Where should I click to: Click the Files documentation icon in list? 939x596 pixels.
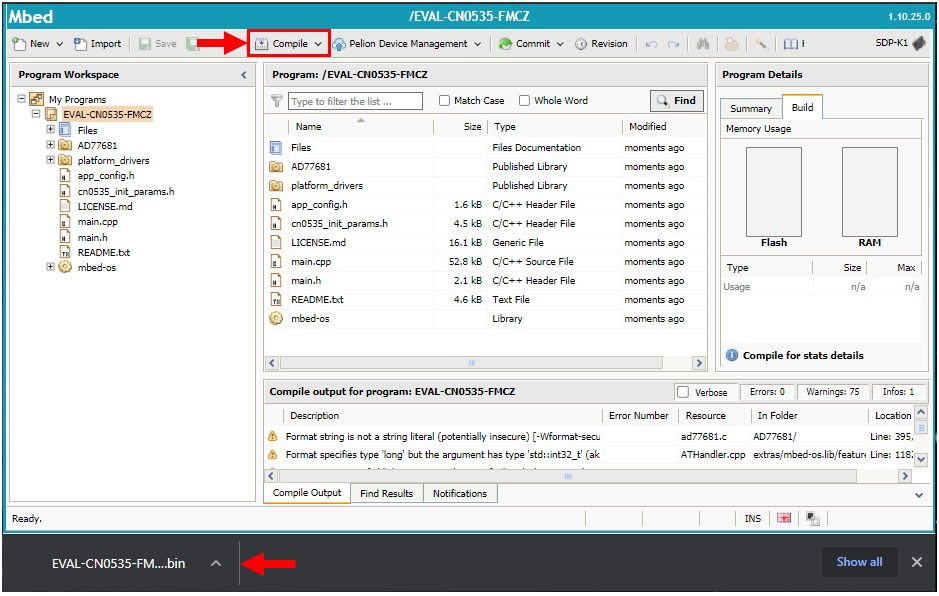tap(275, 147)
